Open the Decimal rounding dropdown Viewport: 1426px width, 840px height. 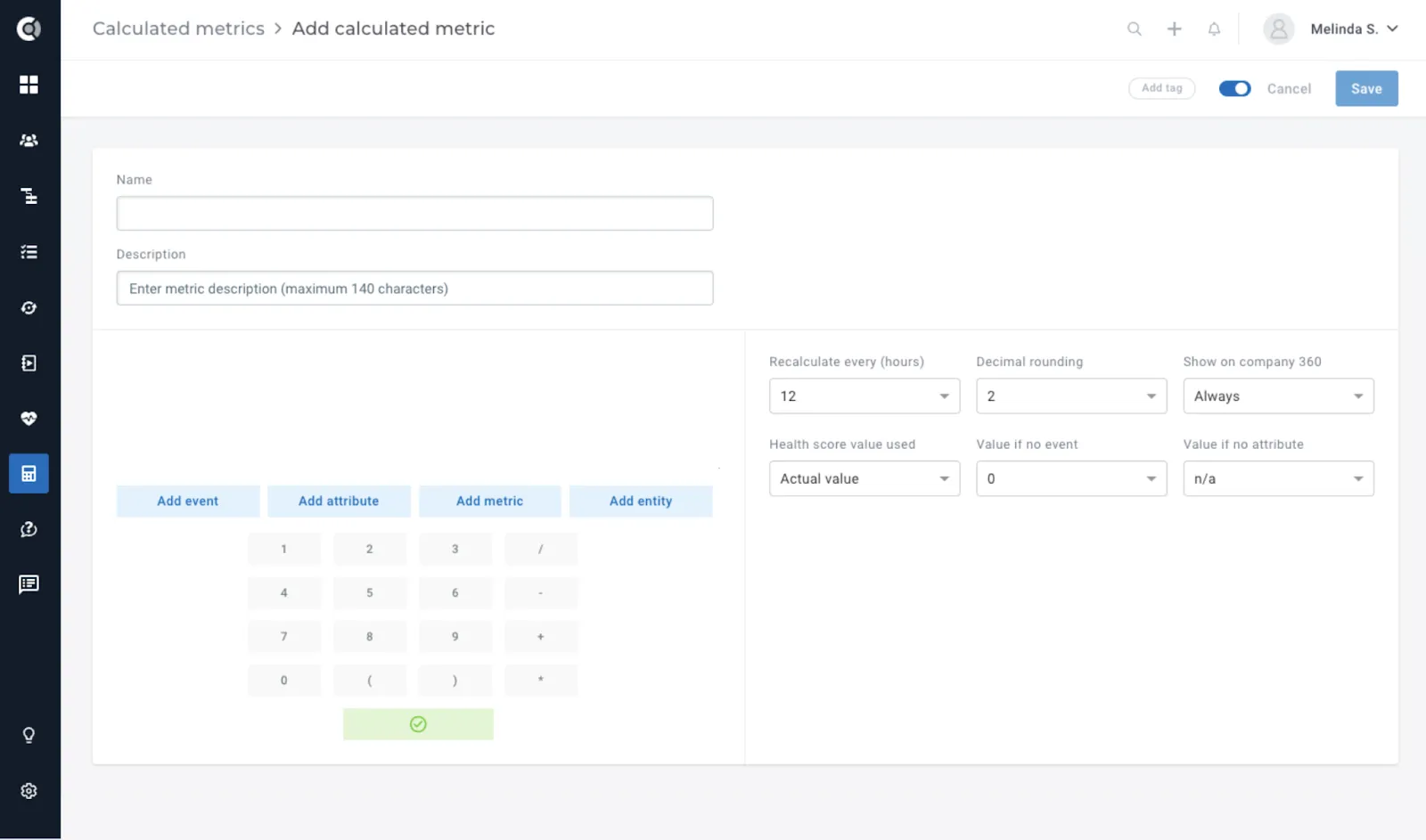point(1071,396)
